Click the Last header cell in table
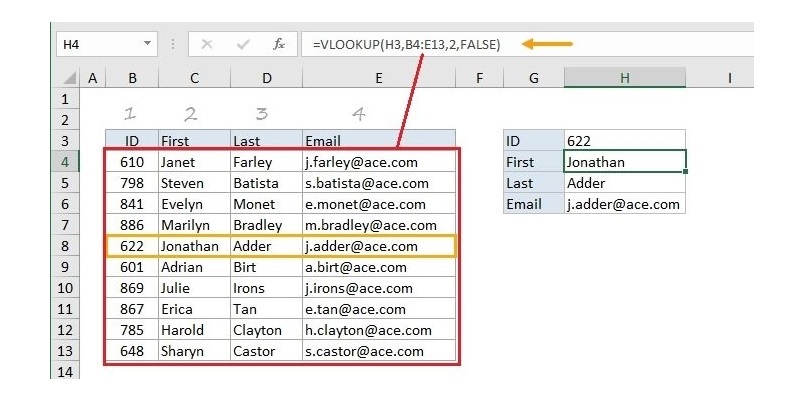The image size is (800, 405). click(266, 140)
